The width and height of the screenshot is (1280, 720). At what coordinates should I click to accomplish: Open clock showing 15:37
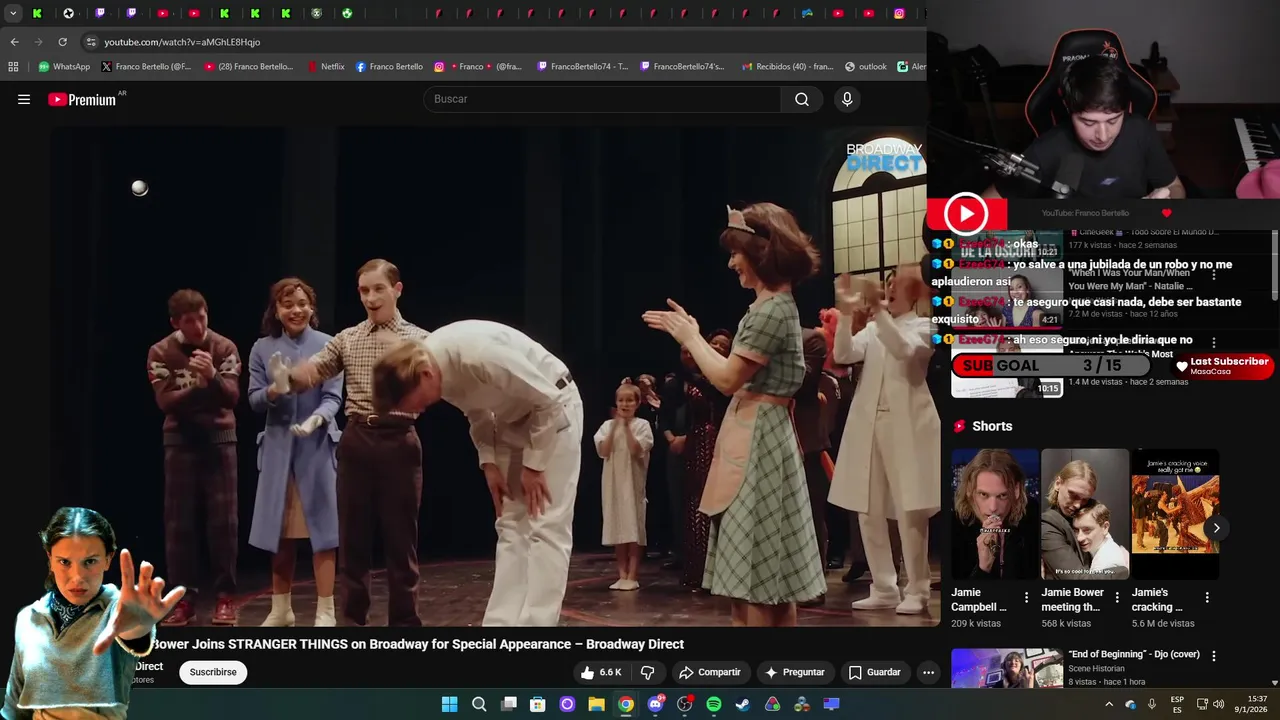click(1257, 704)
